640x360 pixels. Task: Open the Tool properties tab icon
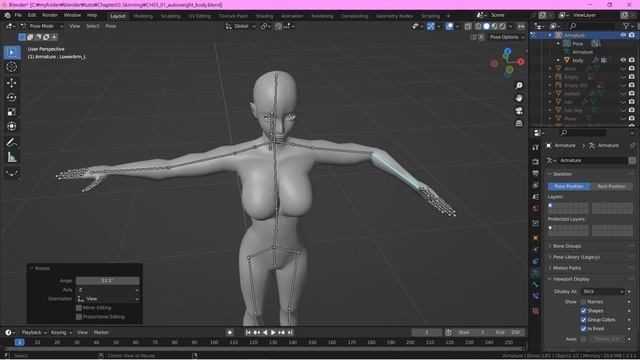[536, 148]
